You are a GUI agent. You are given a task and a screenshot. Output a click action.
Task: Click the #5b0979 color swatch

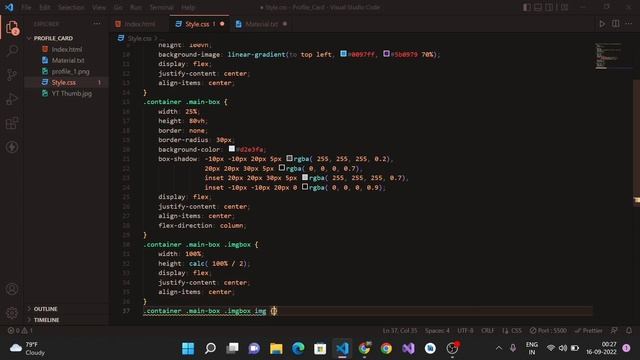[386, 53]
